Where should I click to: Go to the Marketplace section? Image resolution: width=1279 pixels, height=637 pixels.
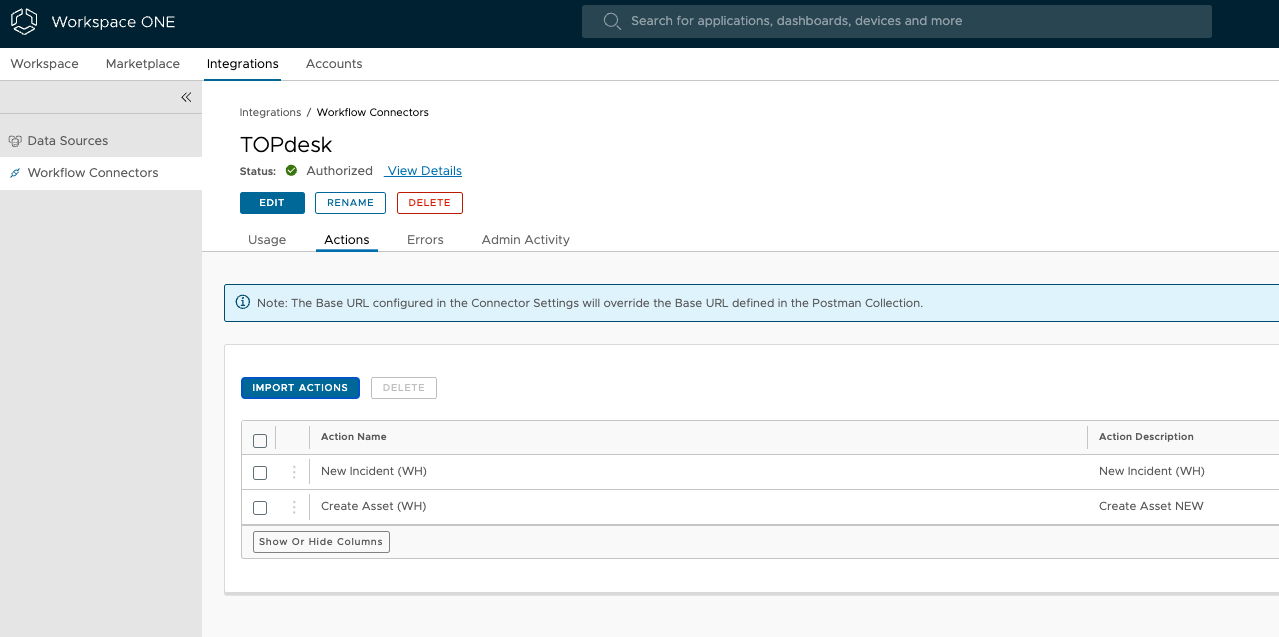[142, 63]
